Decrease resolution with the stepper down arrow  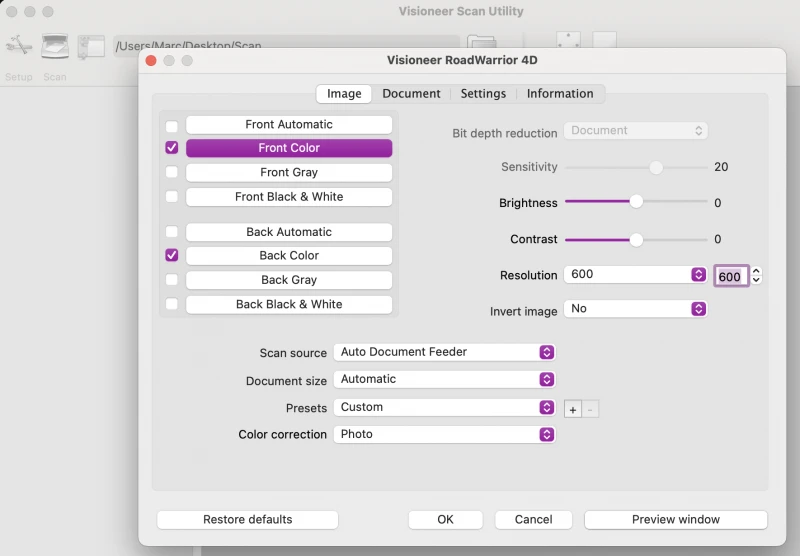tap(756, 280)
